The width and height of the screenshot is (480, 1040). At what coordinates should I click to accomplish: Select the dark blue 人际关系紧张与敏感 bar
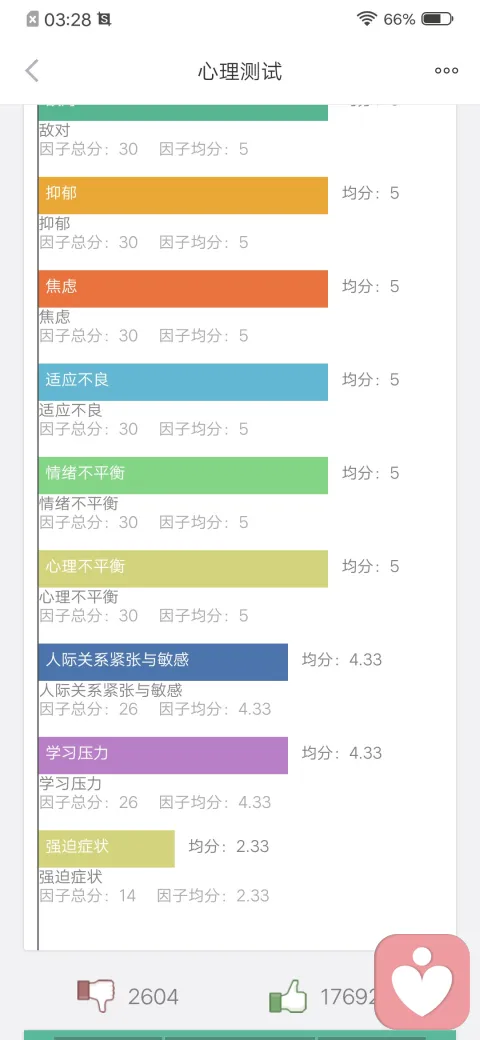tap(163, 662)
